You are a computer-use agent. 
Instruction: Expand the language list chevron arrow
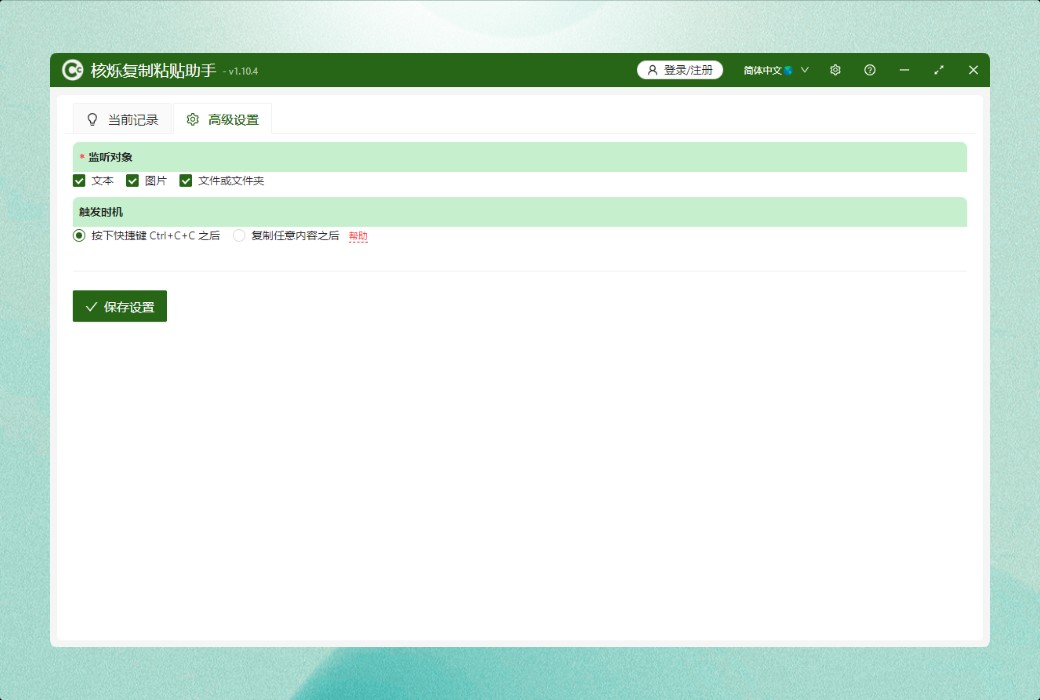pyautogui.click(x=805, y=70)
